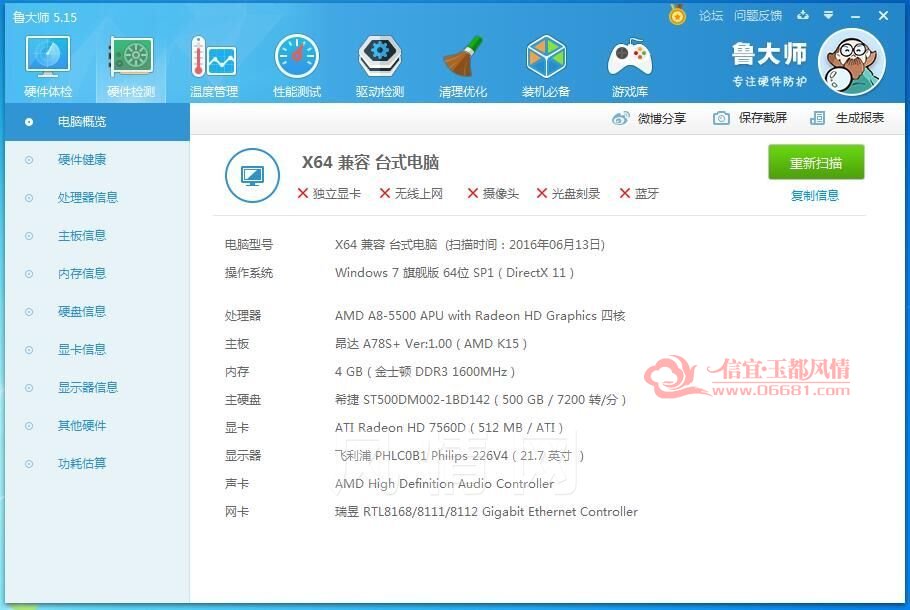Click 重新扫描 rescan button

816,163
